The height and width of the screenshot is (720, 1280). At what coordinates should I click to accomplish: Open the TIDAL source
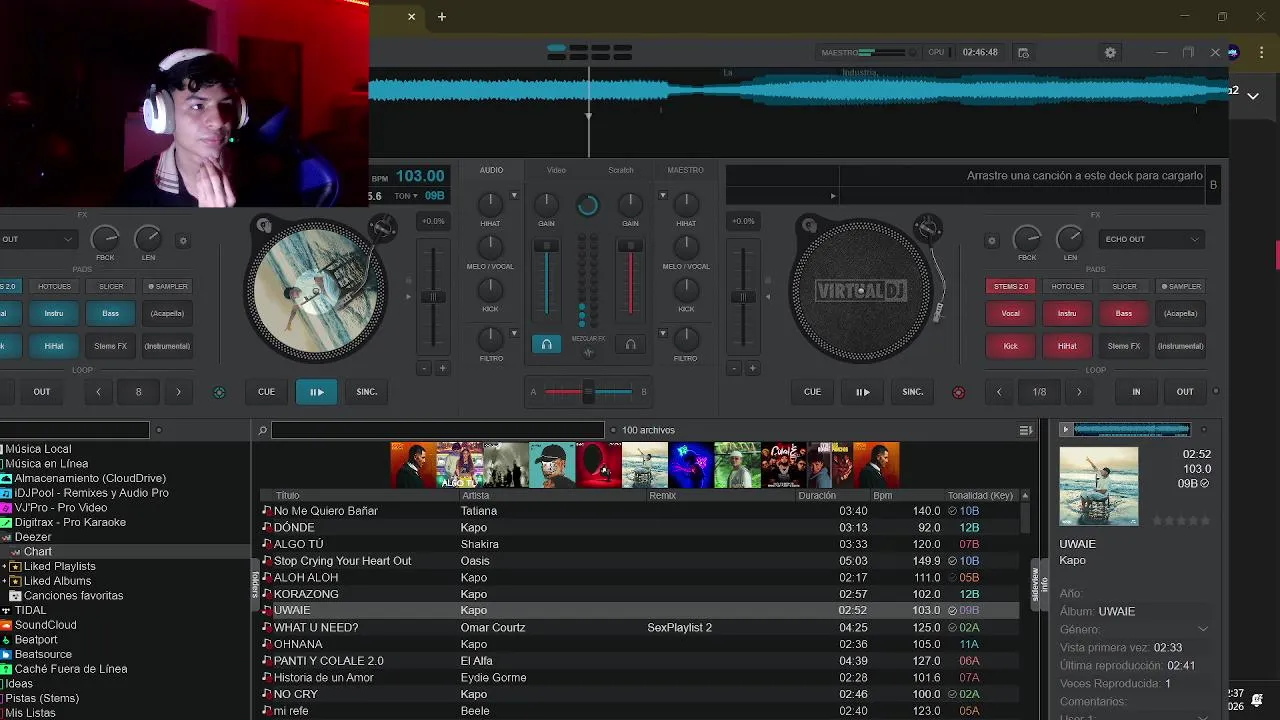pos(30,610)
